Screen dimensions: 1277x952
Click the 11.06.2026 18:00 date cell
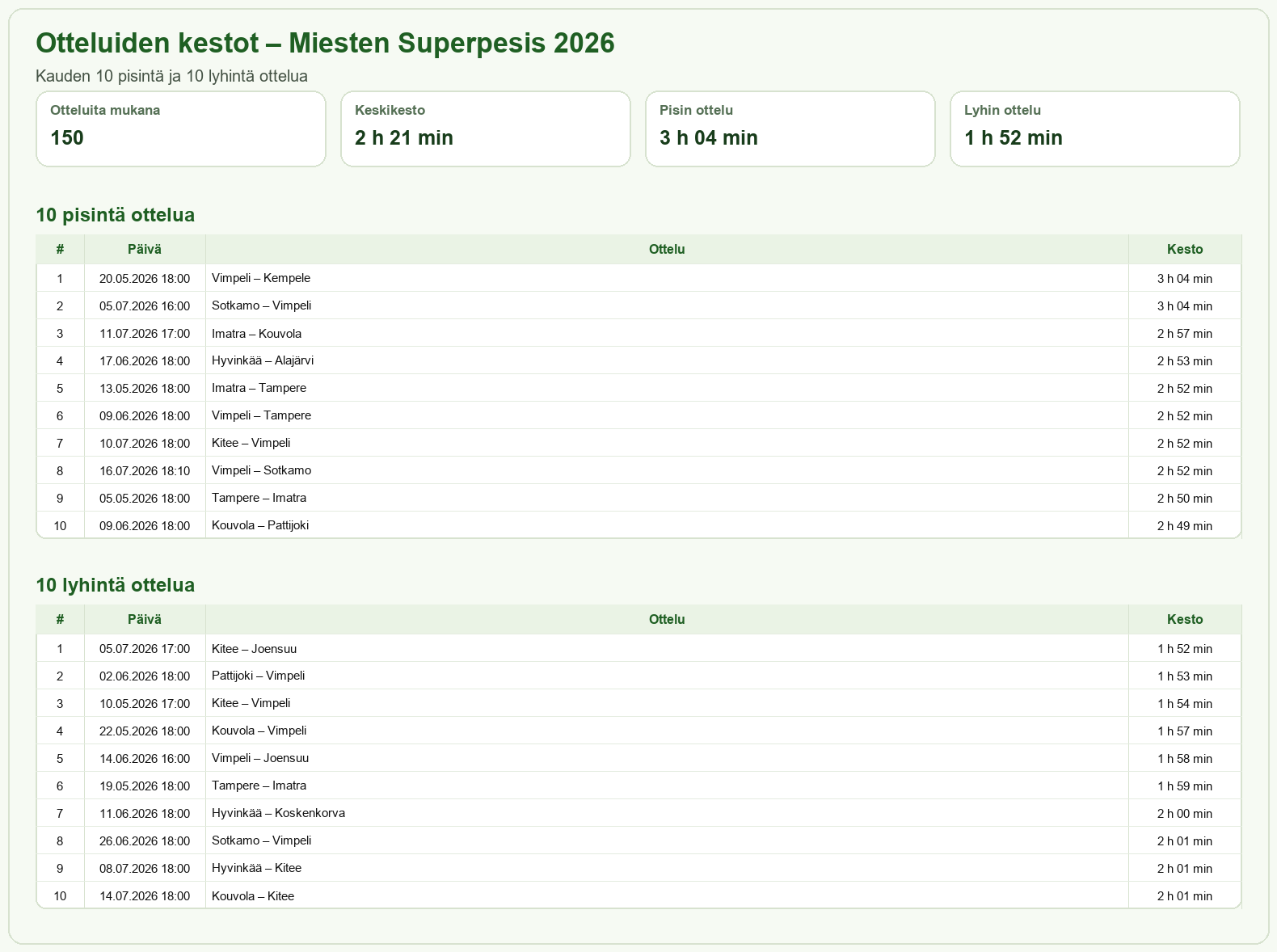coord(145,813)
